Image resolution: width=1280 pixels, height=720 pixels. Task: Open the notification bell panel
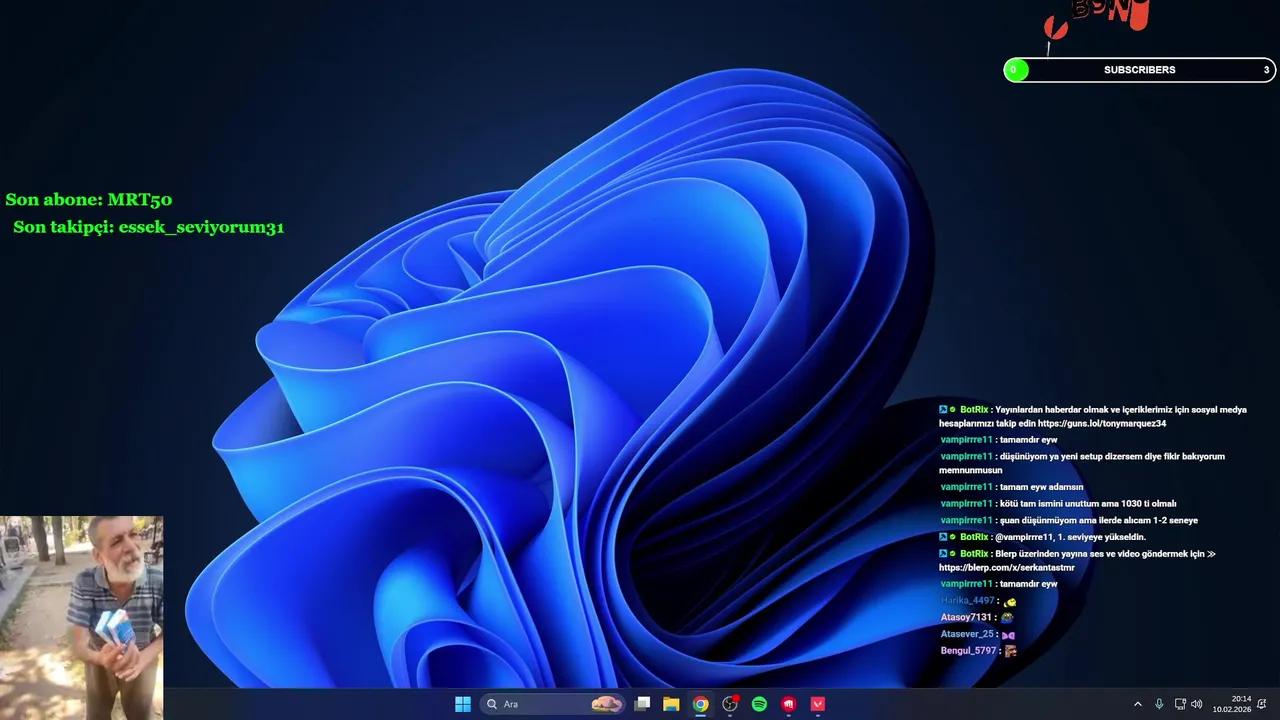click(x=1262, y=704)
